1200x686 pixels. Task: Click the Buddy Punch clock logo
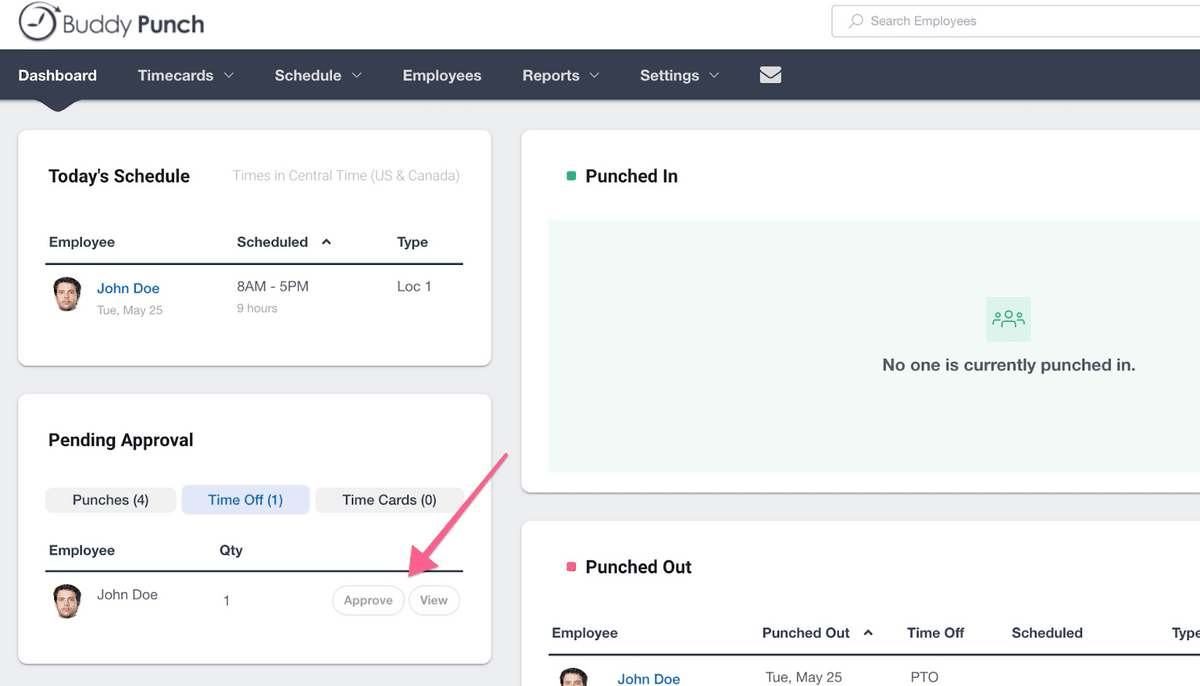pos(38,21)
